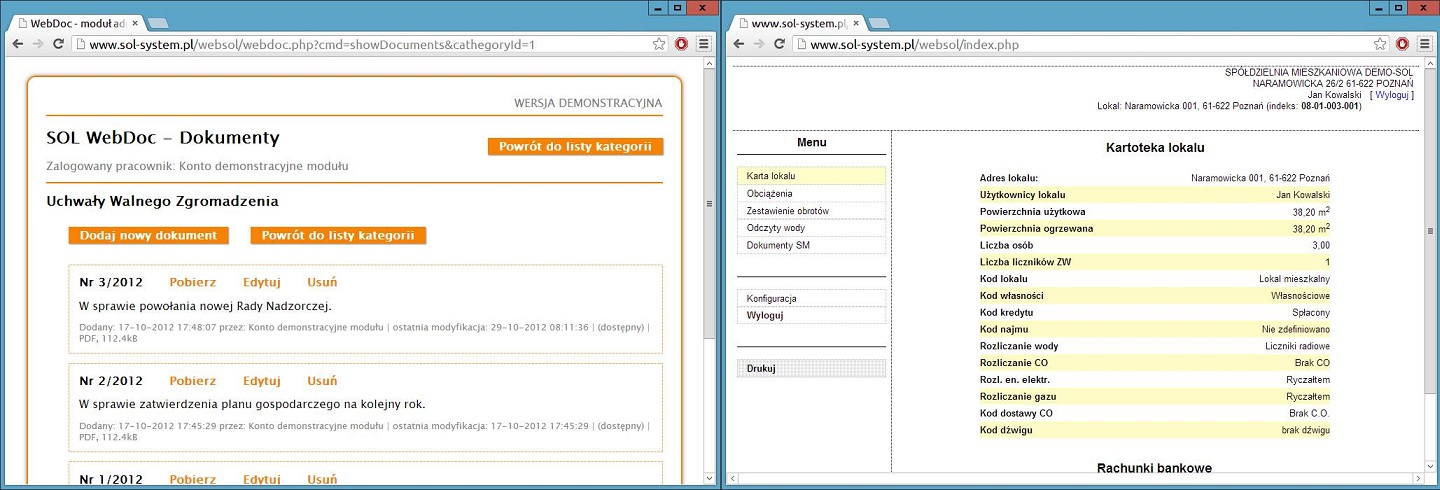The width and height of the screenshot is (1440, 490).
Task: Open Chrome menu in WebDoc window
Action: 703,44
